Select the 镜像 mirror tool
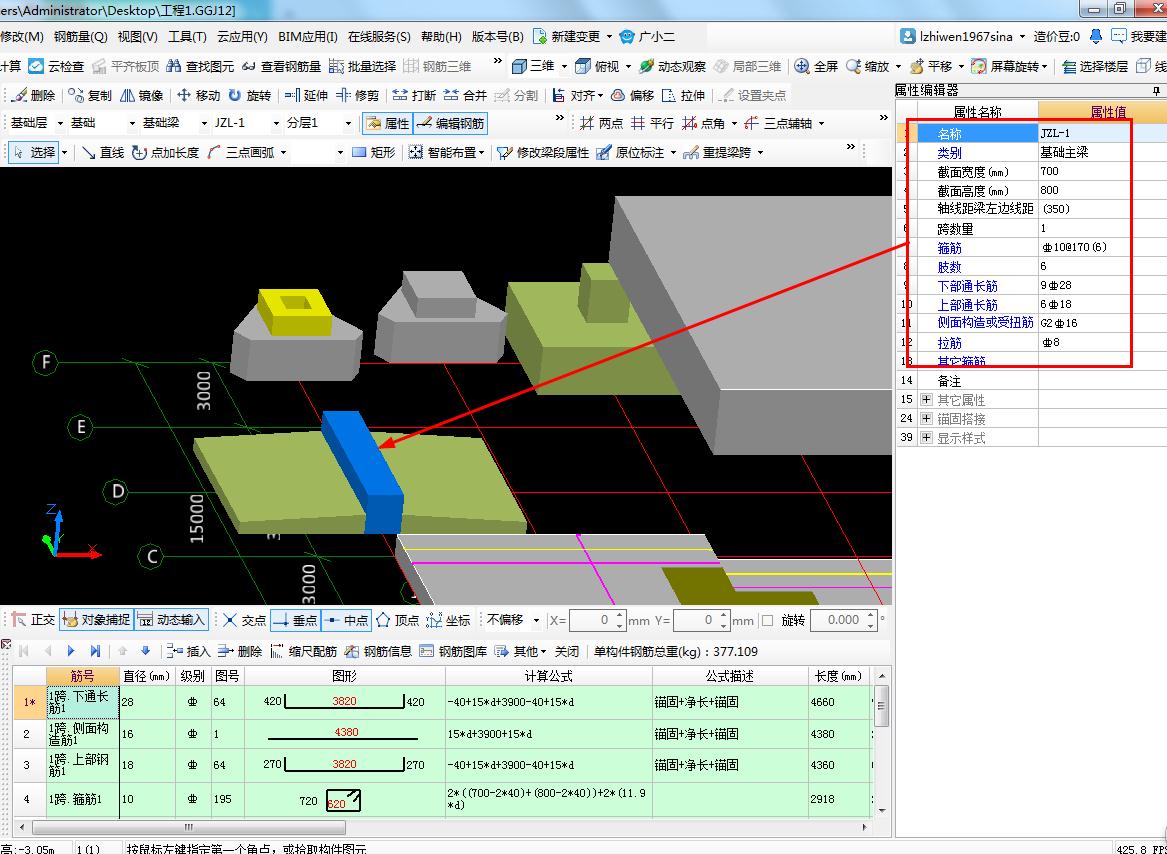 click(x=141, y=95)
